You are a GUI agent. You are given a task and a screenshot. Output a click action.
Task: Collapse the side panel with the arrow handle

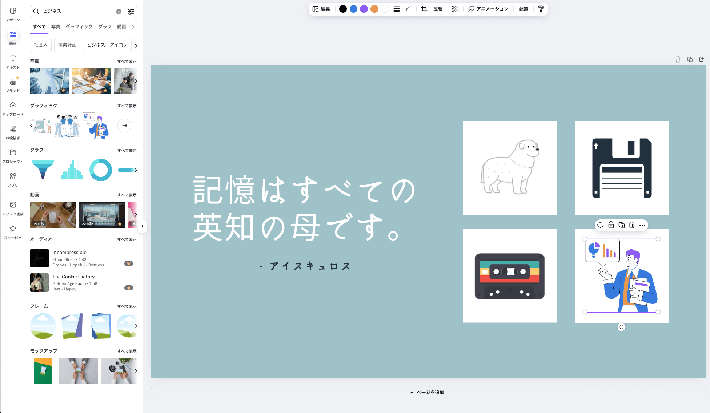pos(143,226)
